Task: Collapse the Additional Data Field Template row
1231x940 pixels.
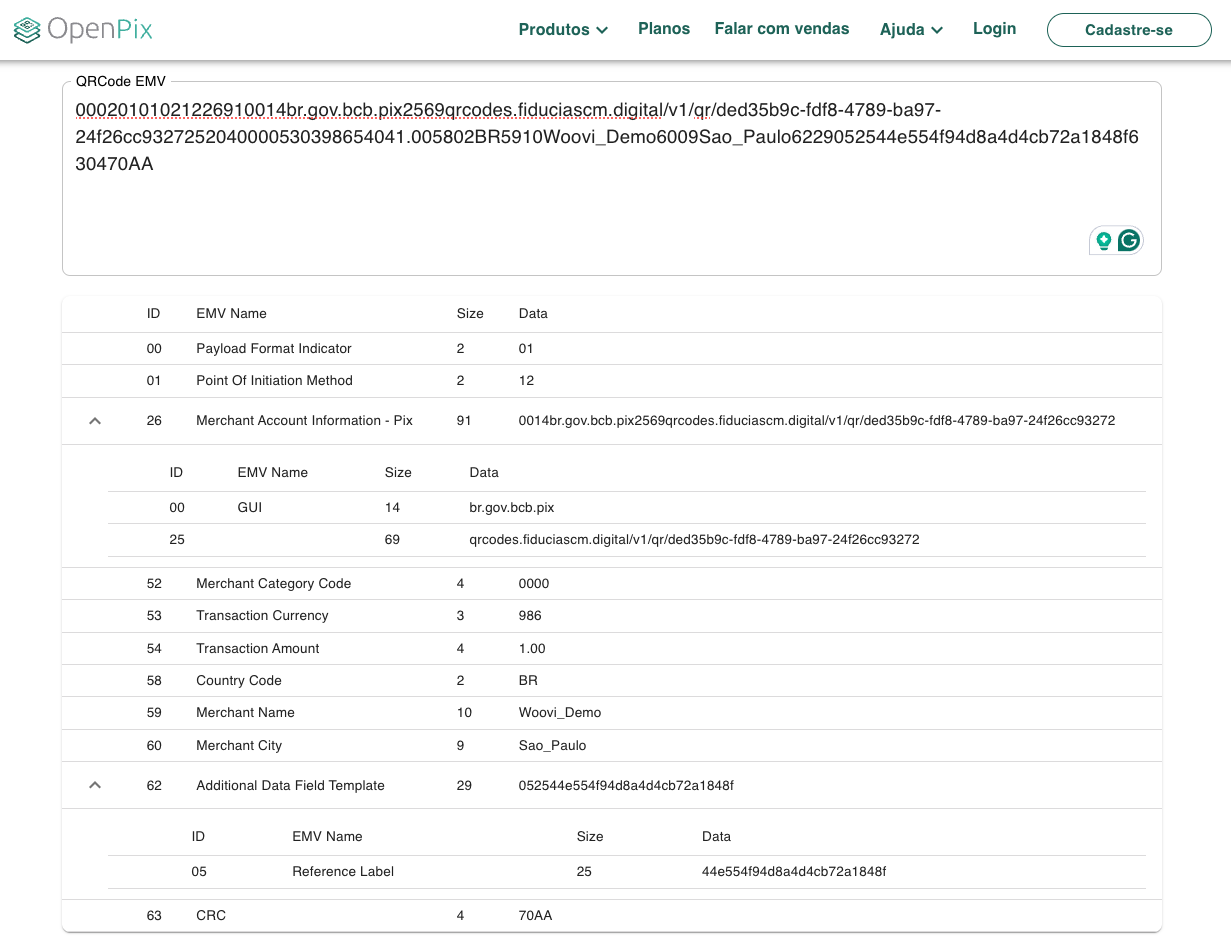Action: 95,786
